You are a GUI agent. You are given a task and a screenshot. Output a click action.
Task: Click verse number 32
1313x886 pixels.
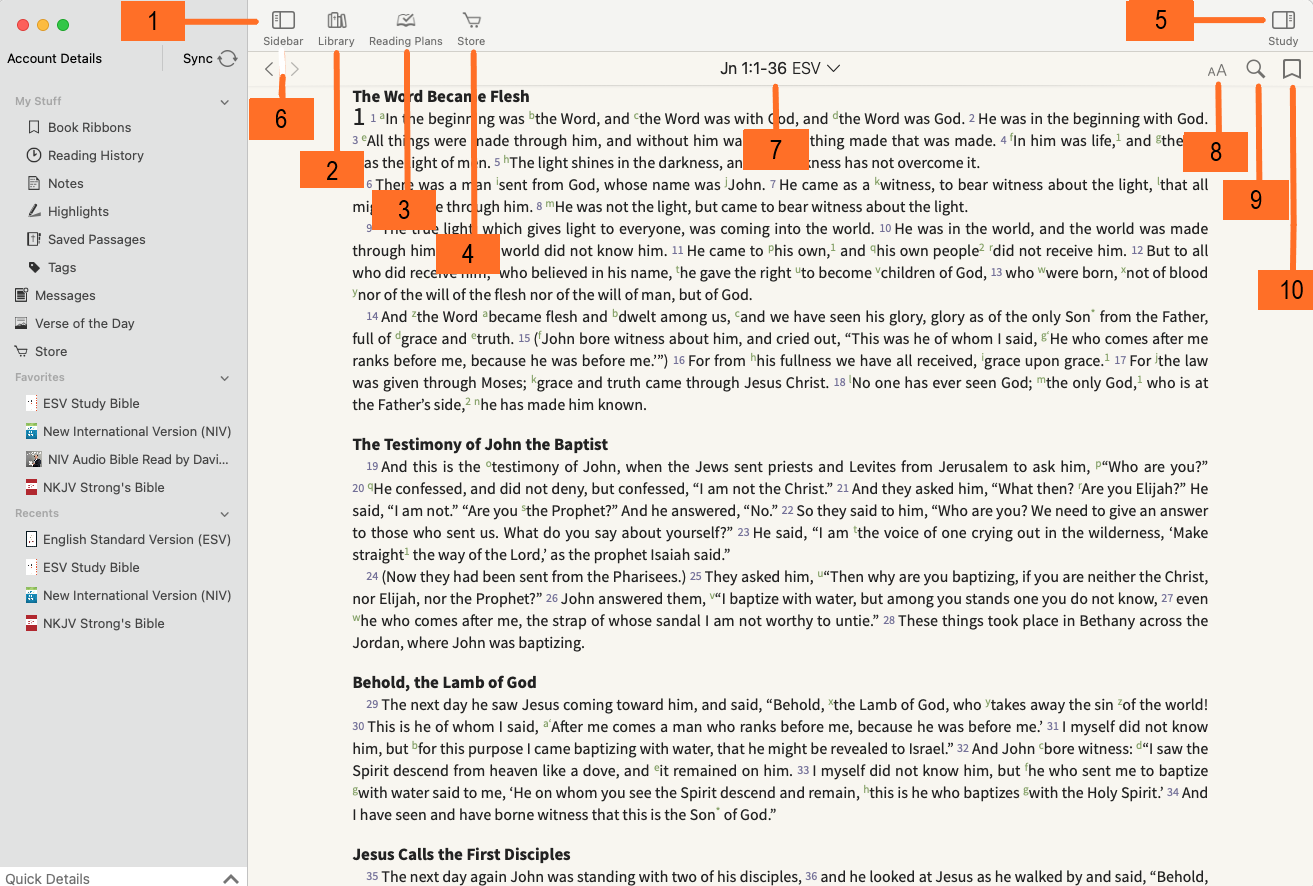click(963, 749)
